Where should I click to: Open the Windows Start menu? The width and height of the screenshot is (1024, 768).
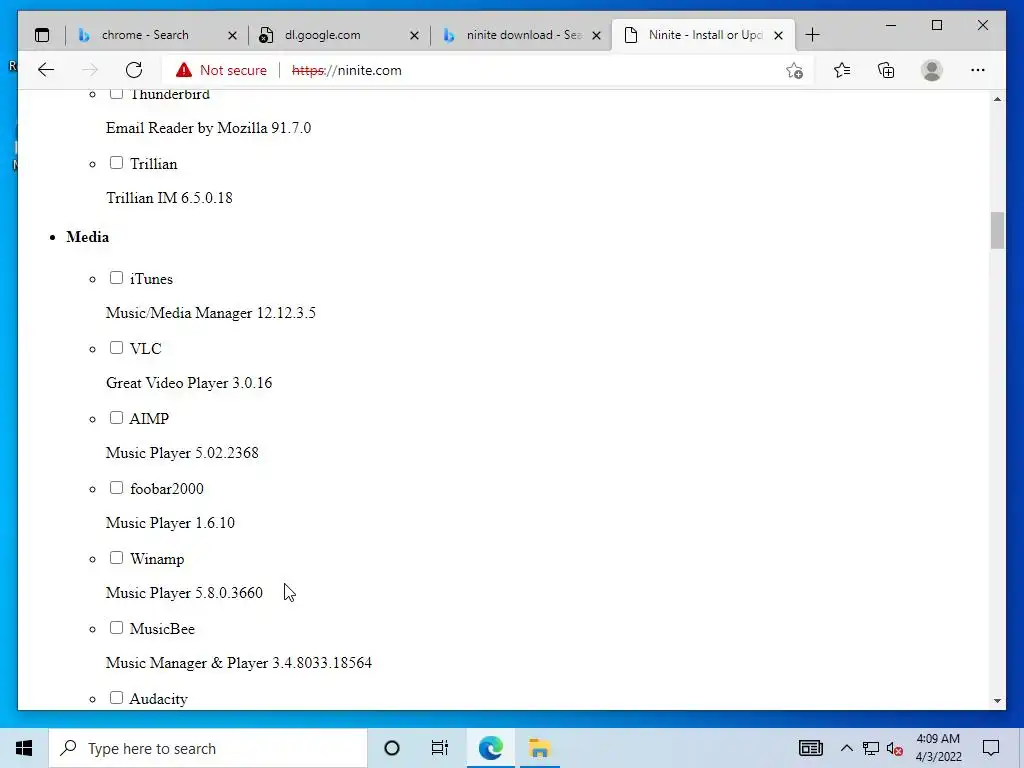(x=24, y=748)
